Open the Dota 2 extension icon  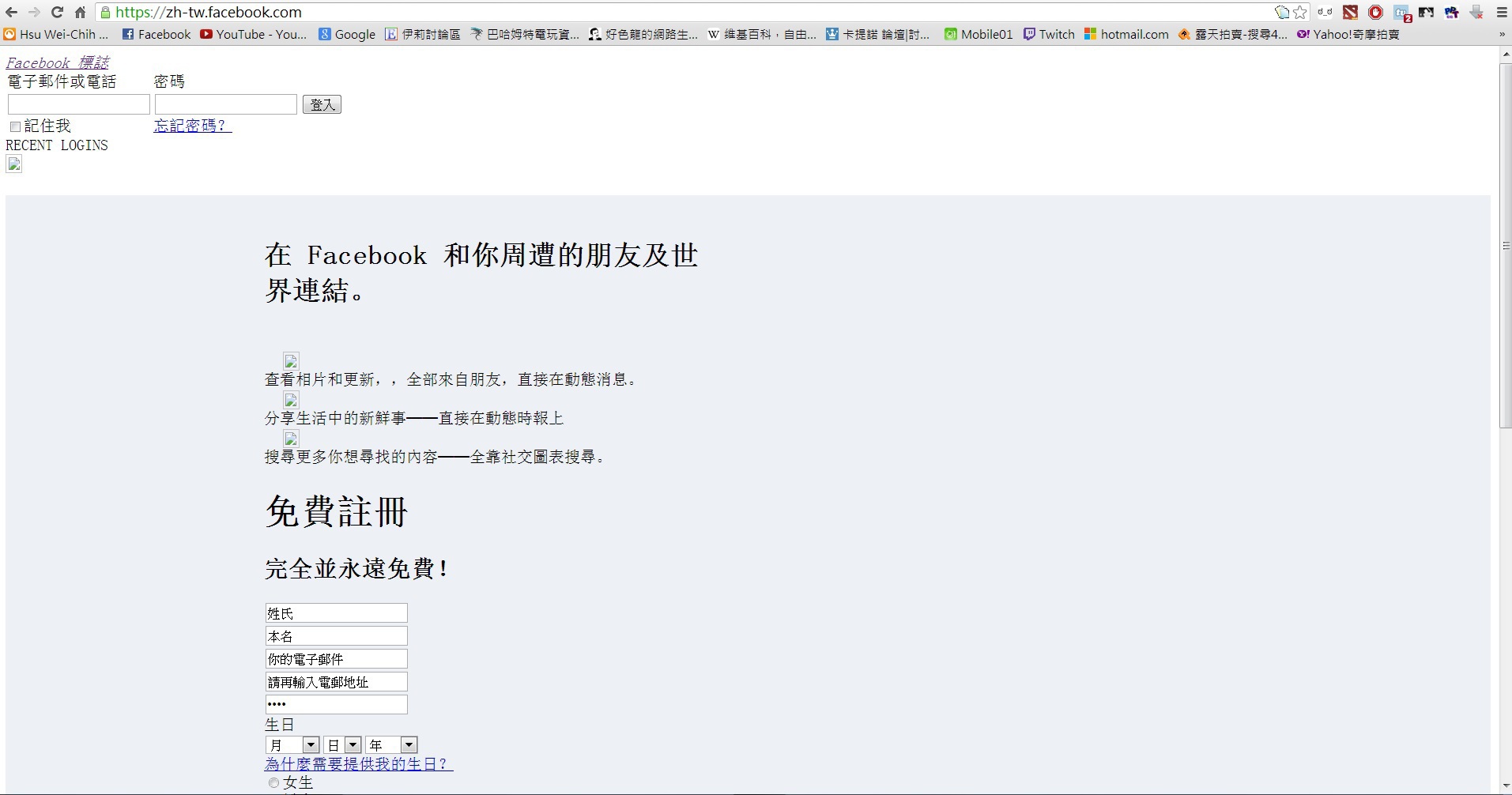point(1351,13)
